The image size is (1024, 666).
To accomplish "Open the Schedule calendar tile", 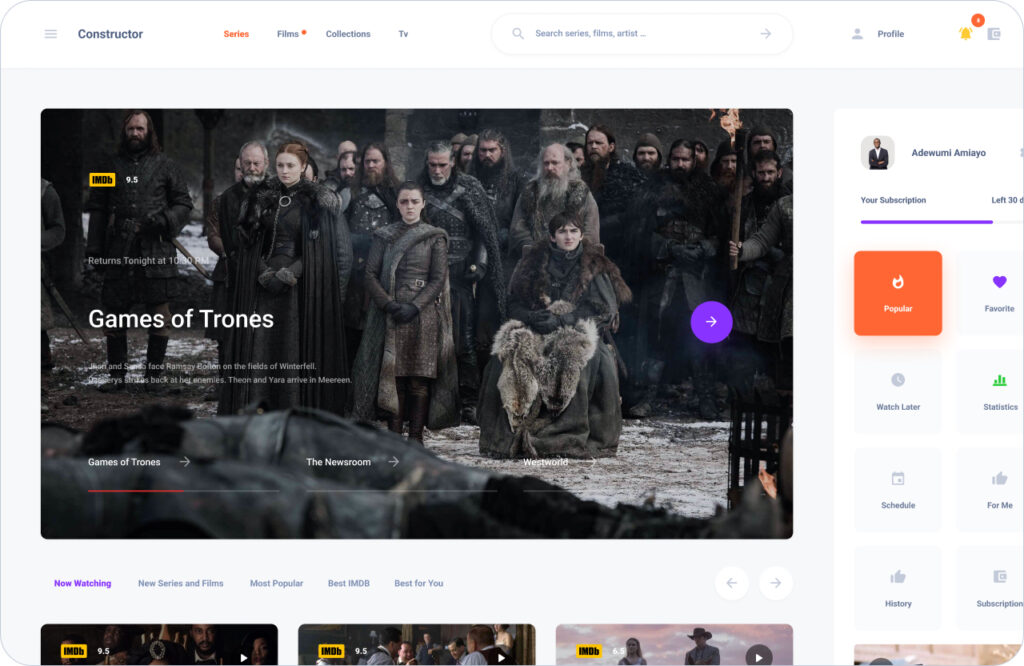I will click(x=898, y=489).
